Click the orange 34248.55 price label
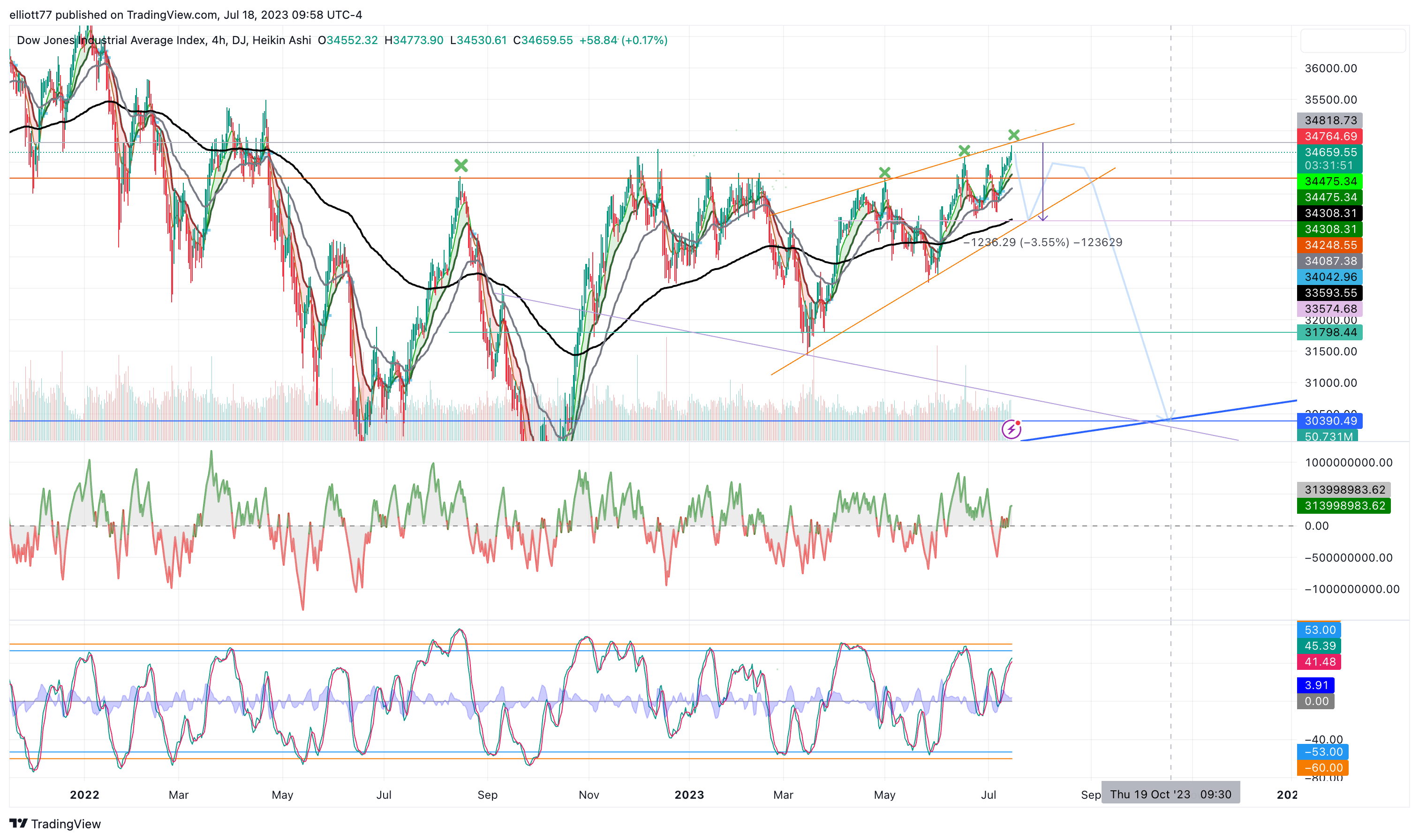 pyautogui.click(x=1329, y=245)
